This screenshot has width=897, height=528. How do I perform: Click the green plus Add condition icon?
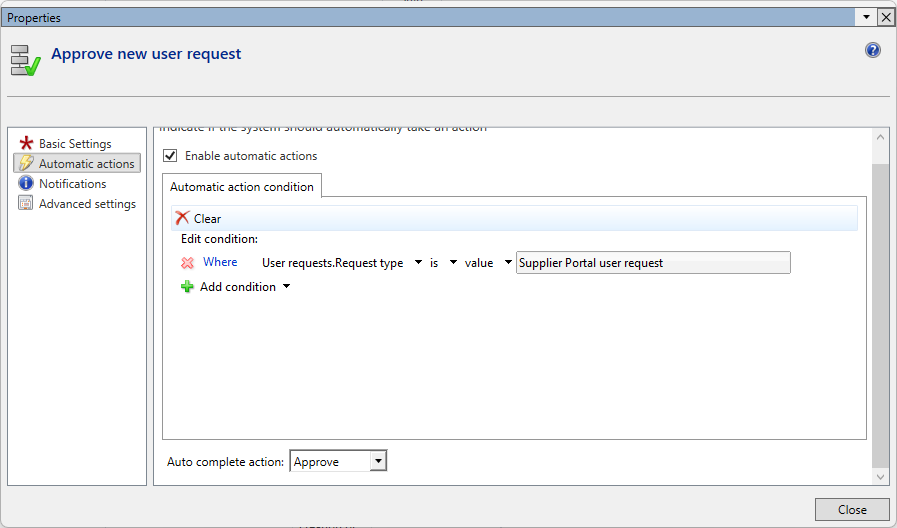coord(187,287)
